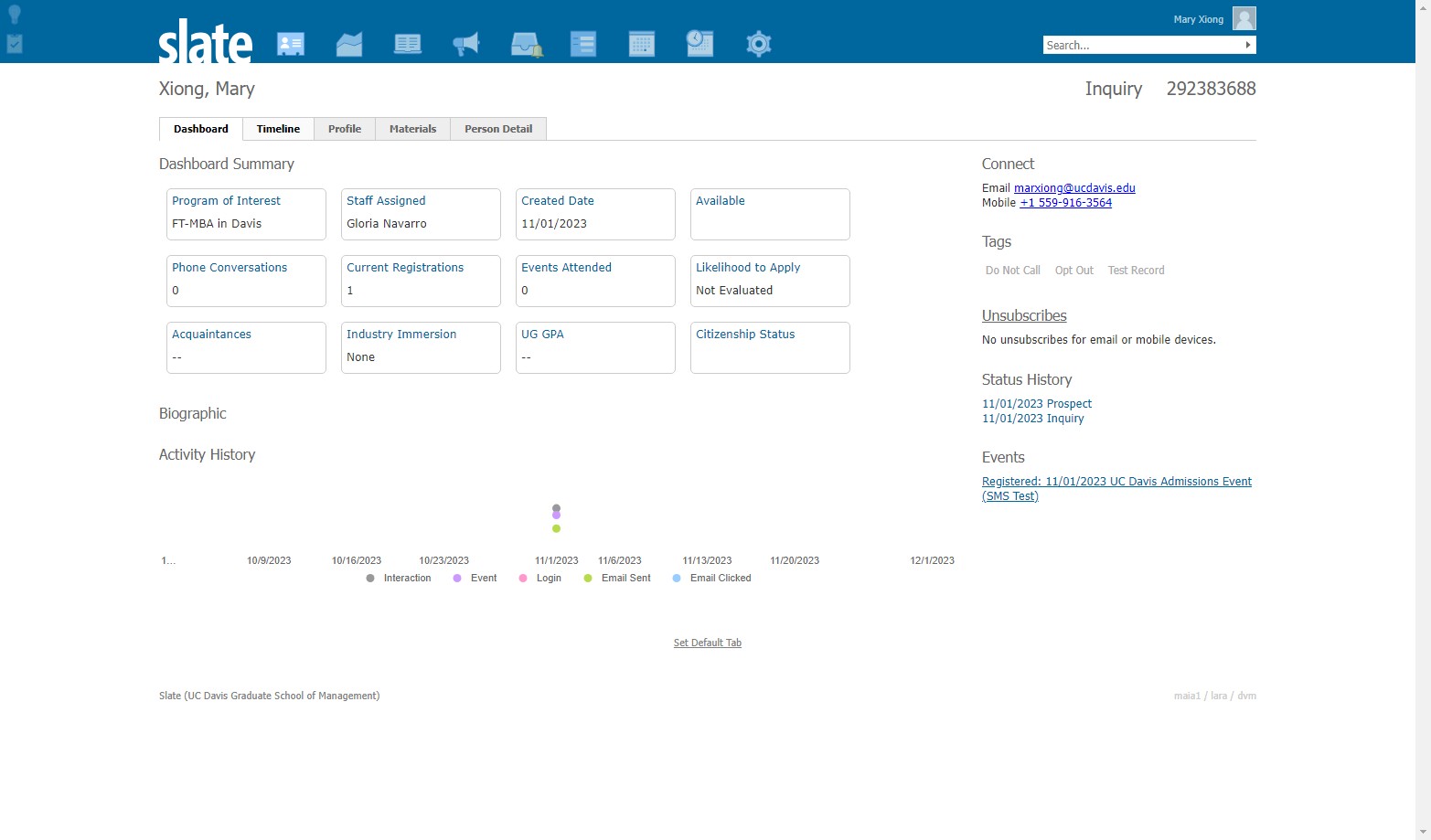Open the registered UC Davis Admissions Event link
The image size is (1431, 840).
click(1116, 489)
